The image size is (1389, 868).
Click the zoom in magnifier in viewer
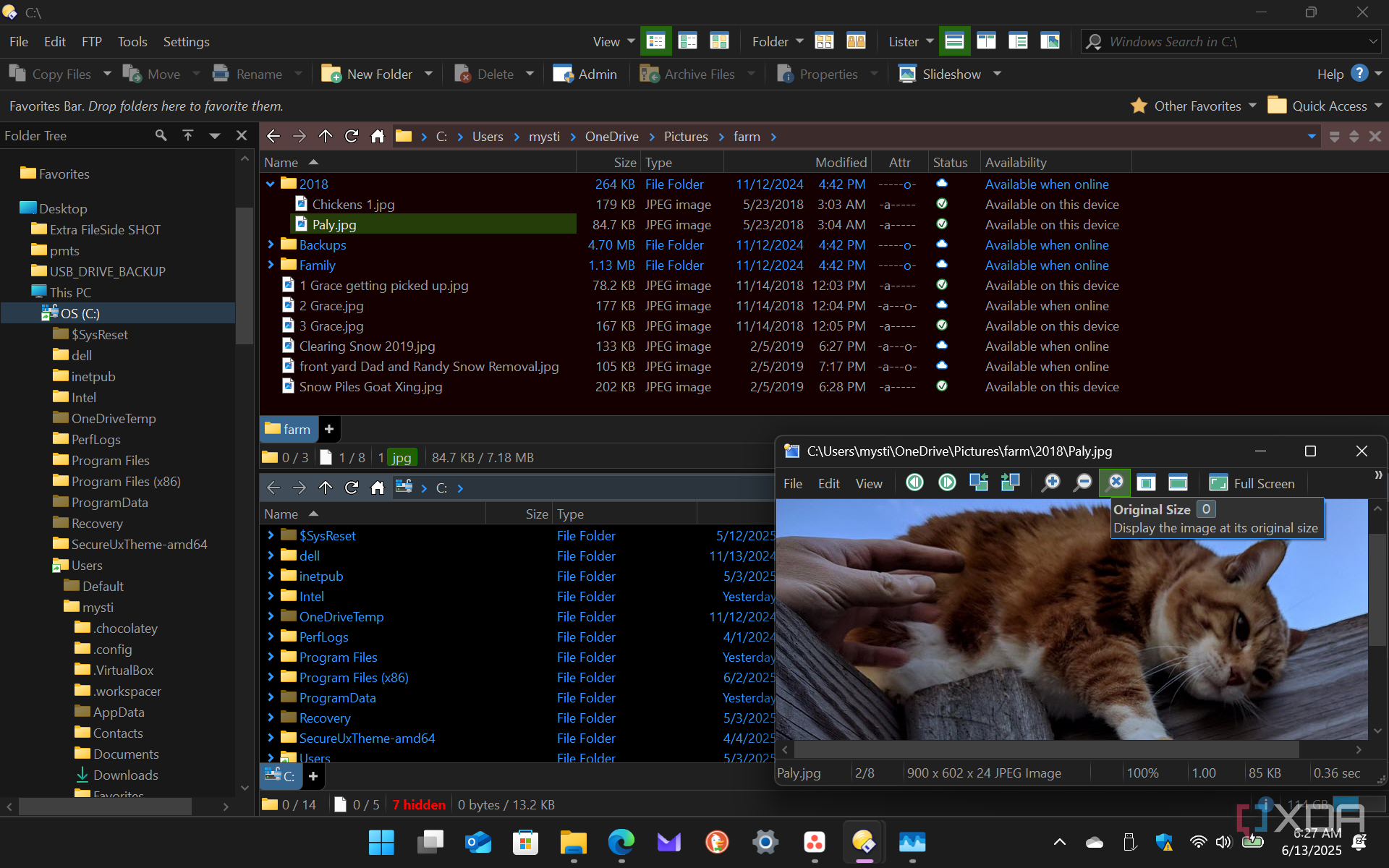[1050, 482]
